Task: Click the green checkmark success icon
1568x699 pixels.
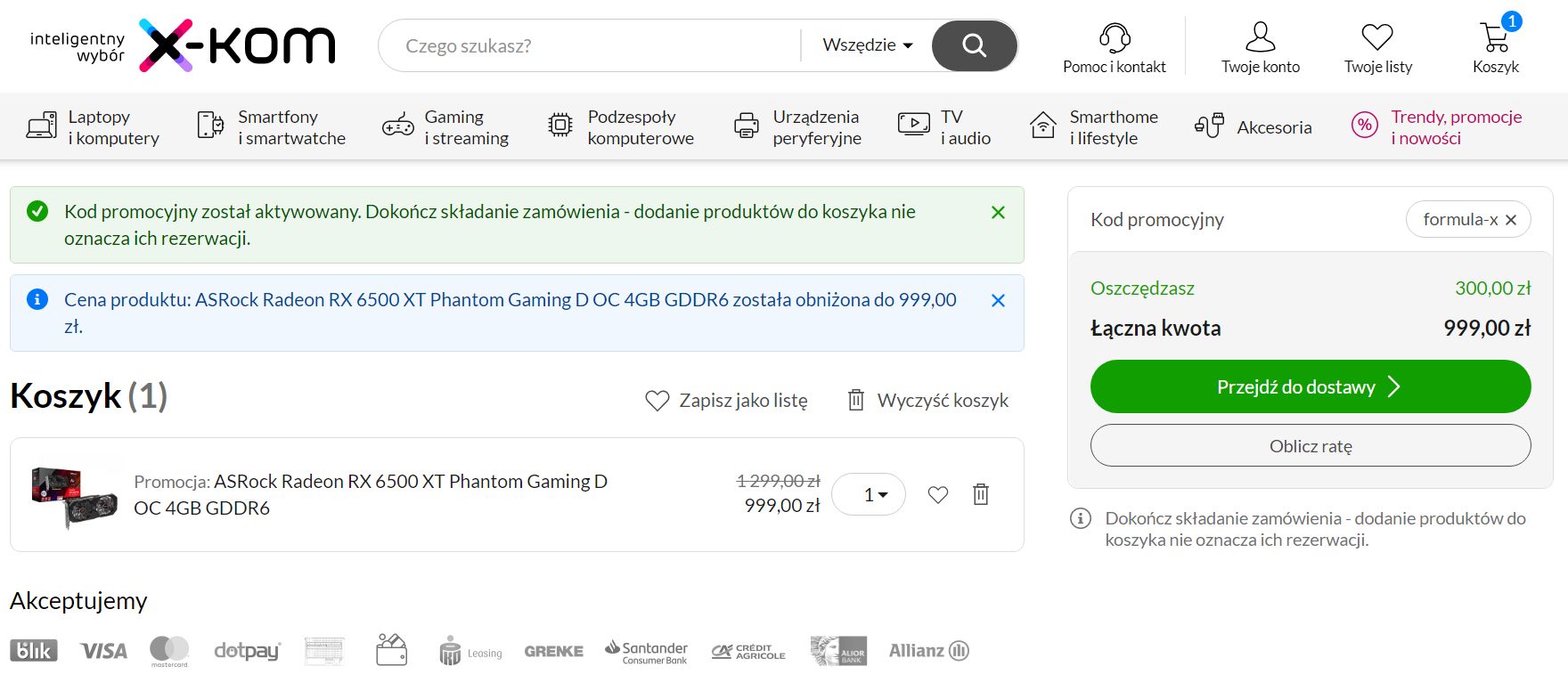Action: (x=37, y=211)
